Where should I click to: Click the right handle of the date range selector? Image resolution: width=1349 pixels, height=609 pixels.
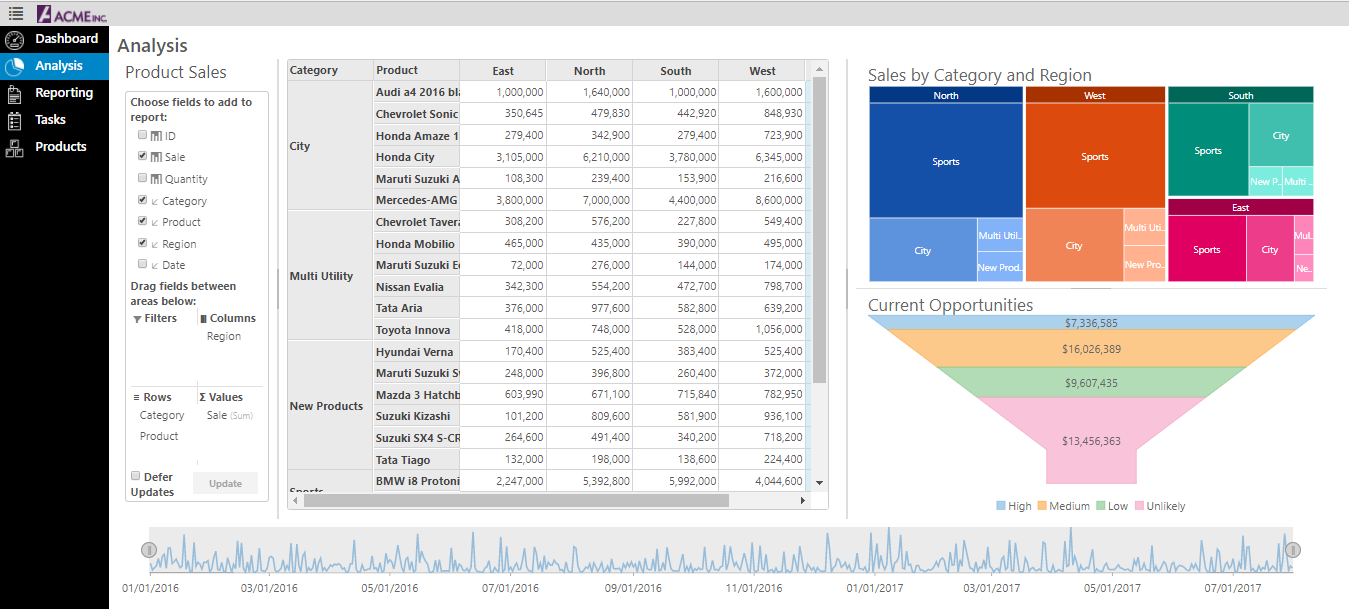pos(1292,550)
